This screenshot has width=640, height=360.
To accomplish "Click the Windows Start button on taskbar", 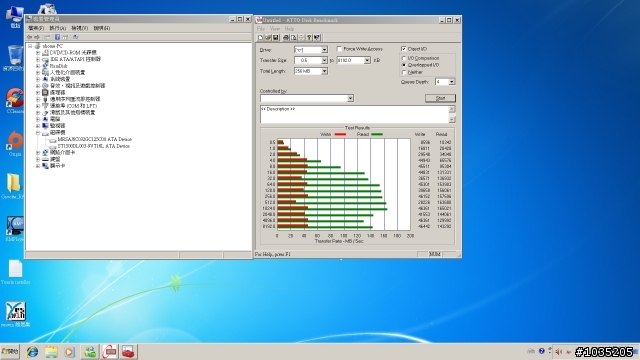I will pyautogui.click(x=10, y=351).
